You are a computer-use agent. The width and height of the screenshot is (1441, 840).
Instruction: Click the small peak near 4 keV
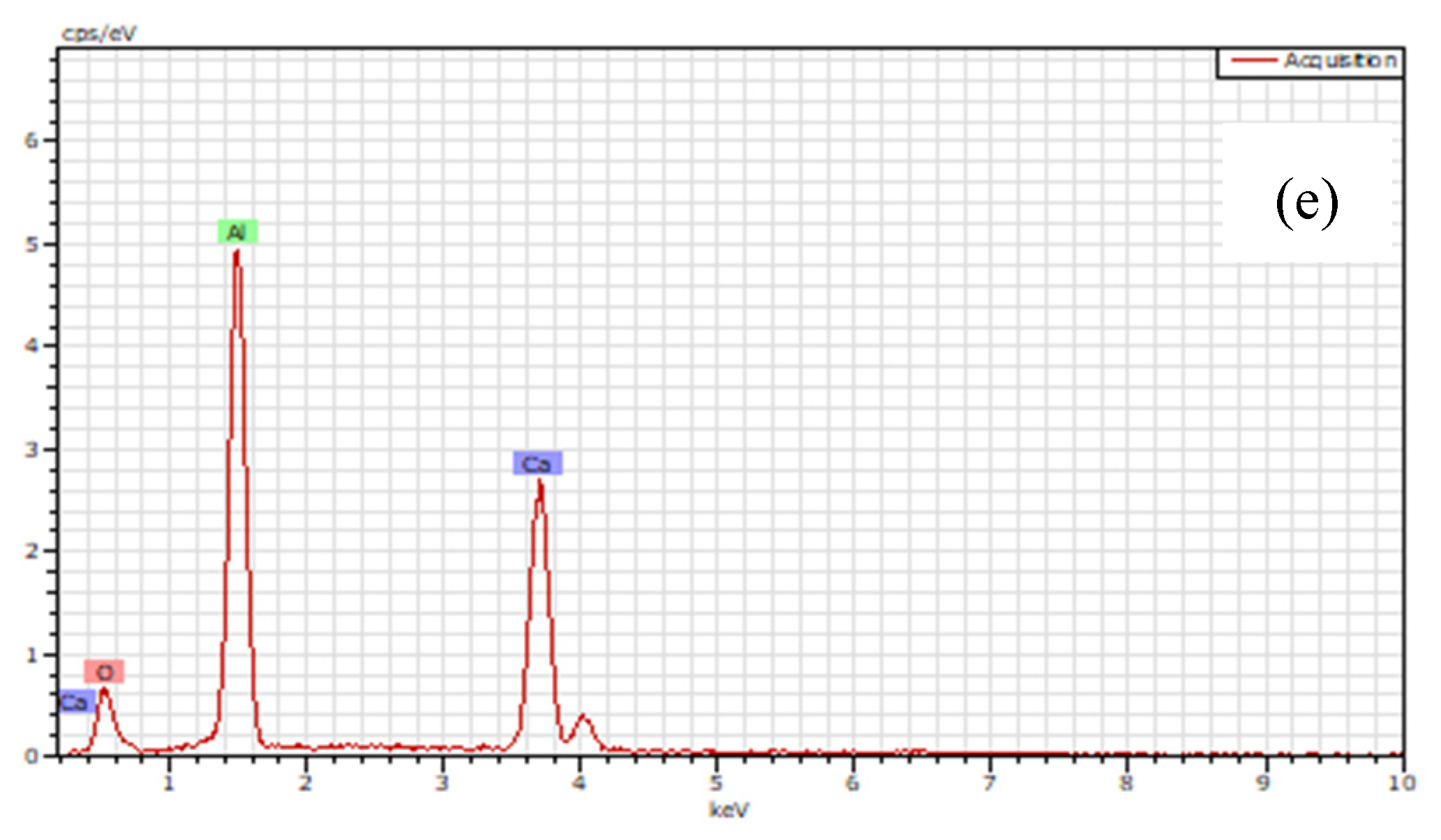pos(583,717)
